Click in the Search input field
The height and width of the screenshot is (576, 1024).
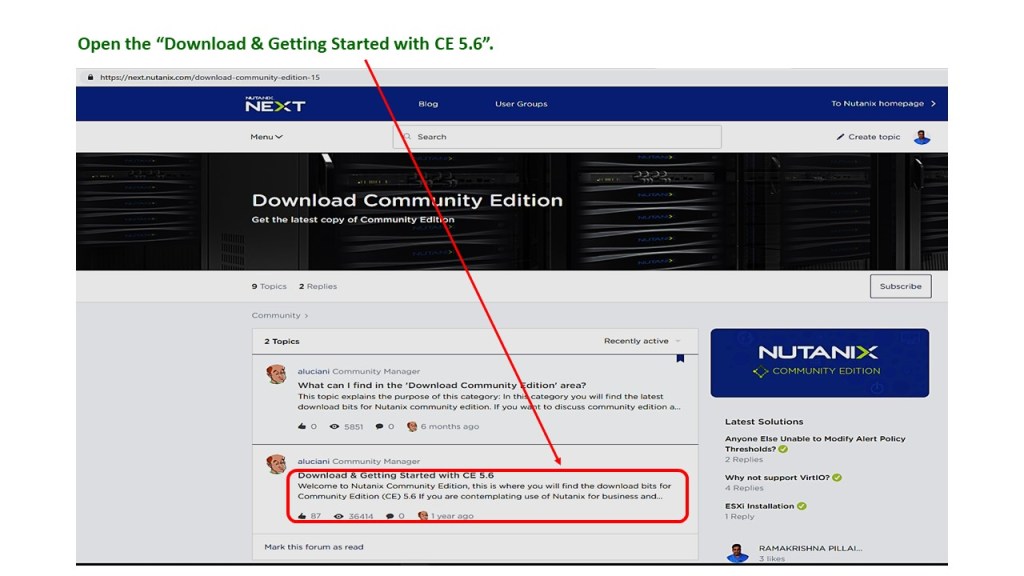(x=560, y=137)
